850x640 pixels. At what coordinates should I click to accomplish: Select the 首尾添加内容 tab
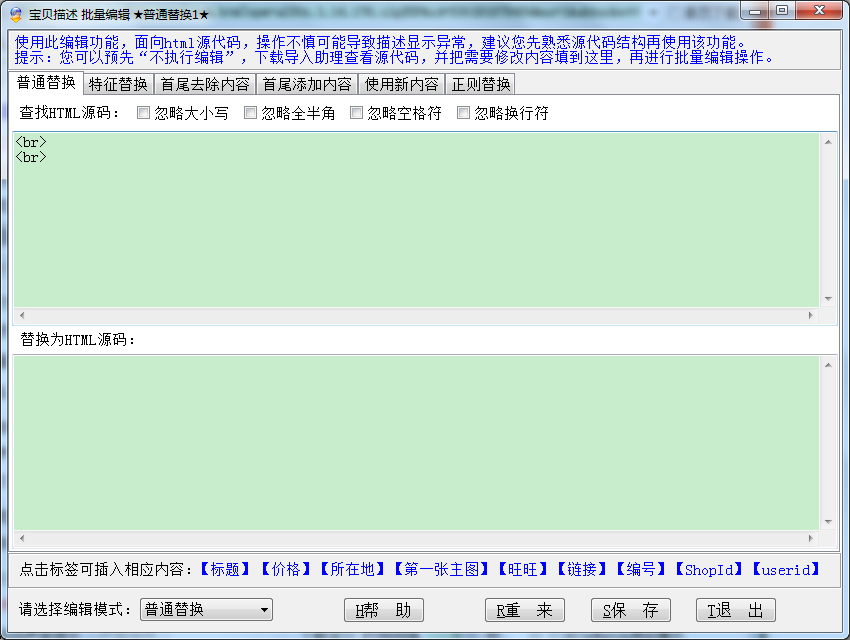tap(307, 84)
